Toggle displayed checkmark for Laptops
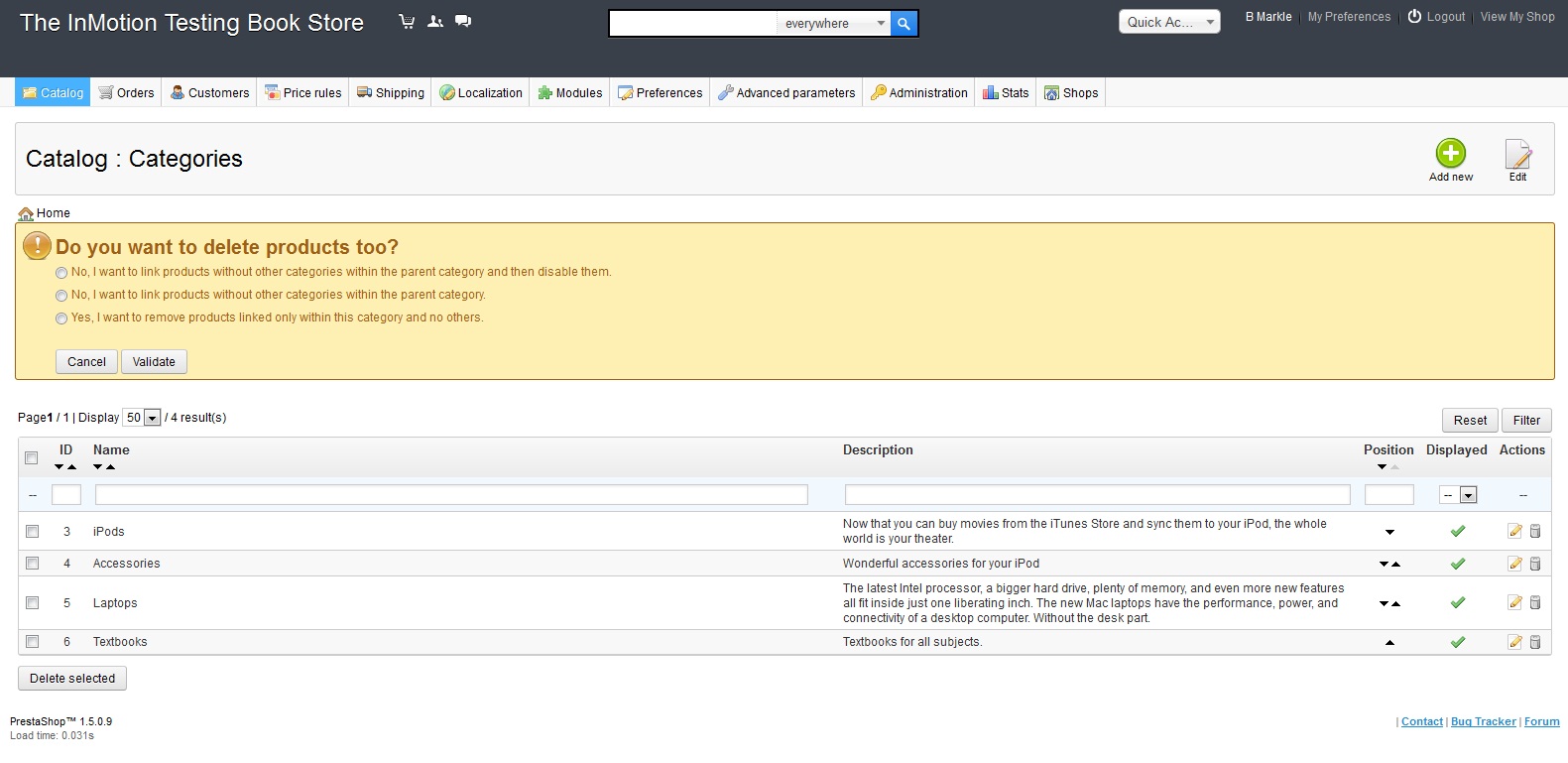The width and height of the screenshot is (1568, 763). (x=1458, y=602)
